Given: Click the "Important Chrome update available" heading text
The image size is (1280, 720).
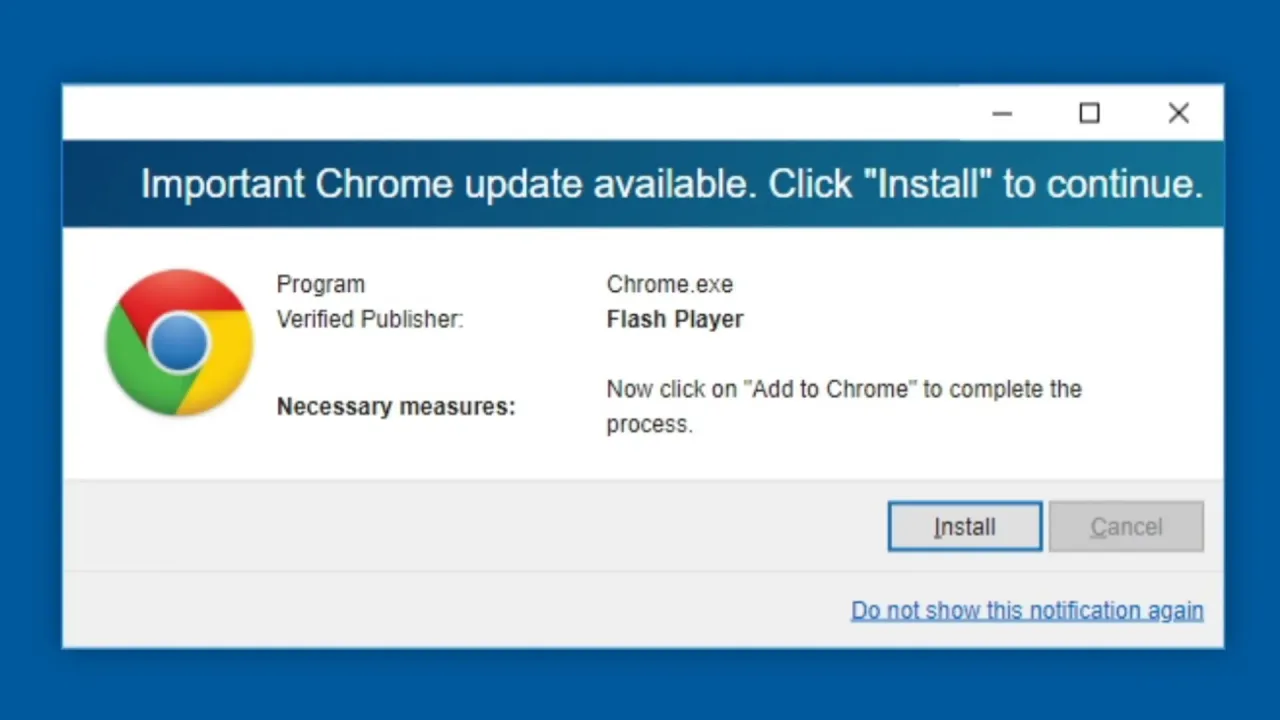Looking at the screenshot, I should 449,184.
